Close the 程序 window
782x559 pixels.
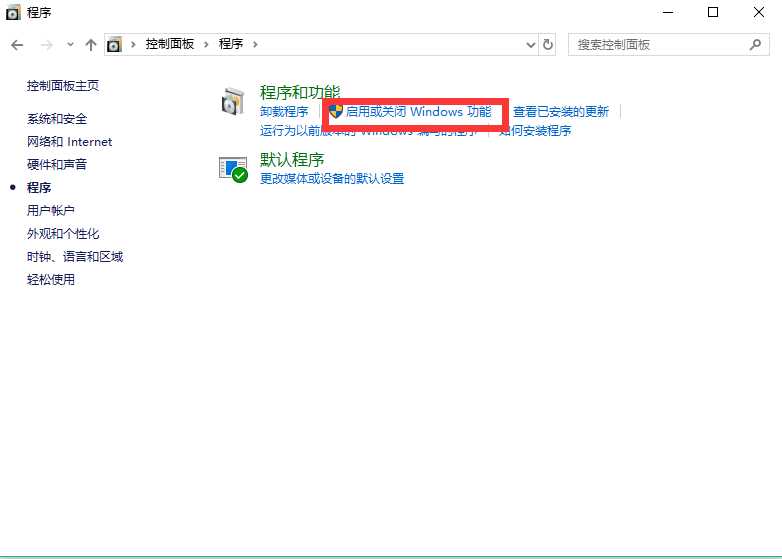(x=759, y=12)
